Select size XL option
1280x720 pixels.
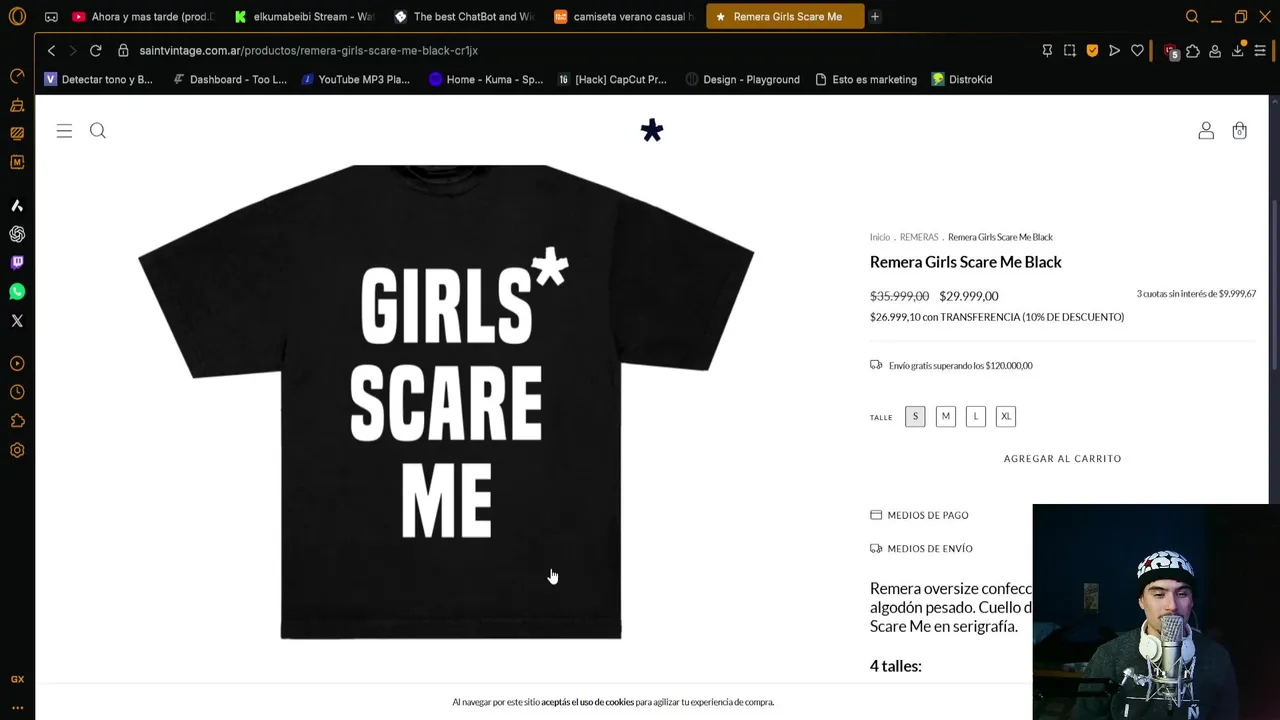(x=1006, y=416)
